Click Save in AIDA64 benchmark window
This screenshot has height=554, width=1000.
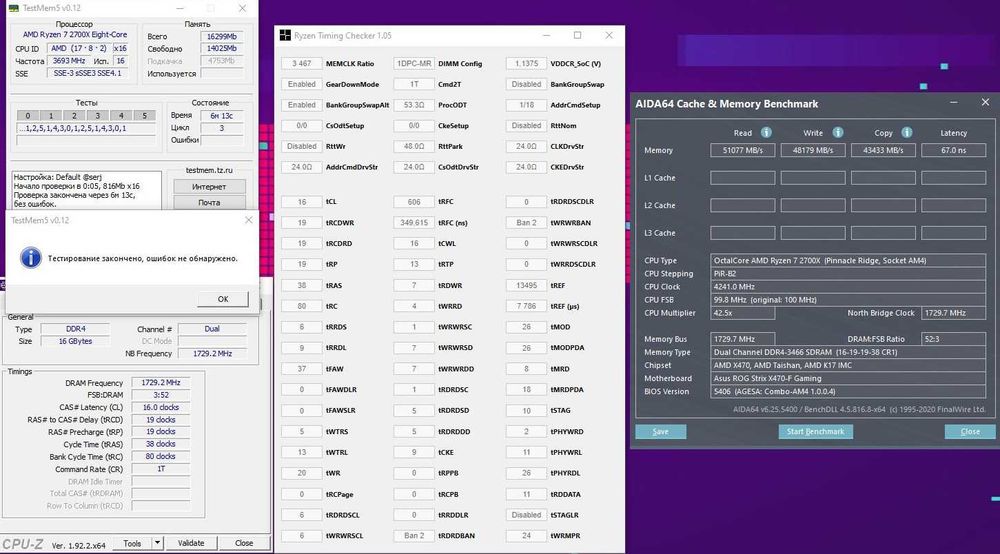pyautogui.click(x=661, y=432)
